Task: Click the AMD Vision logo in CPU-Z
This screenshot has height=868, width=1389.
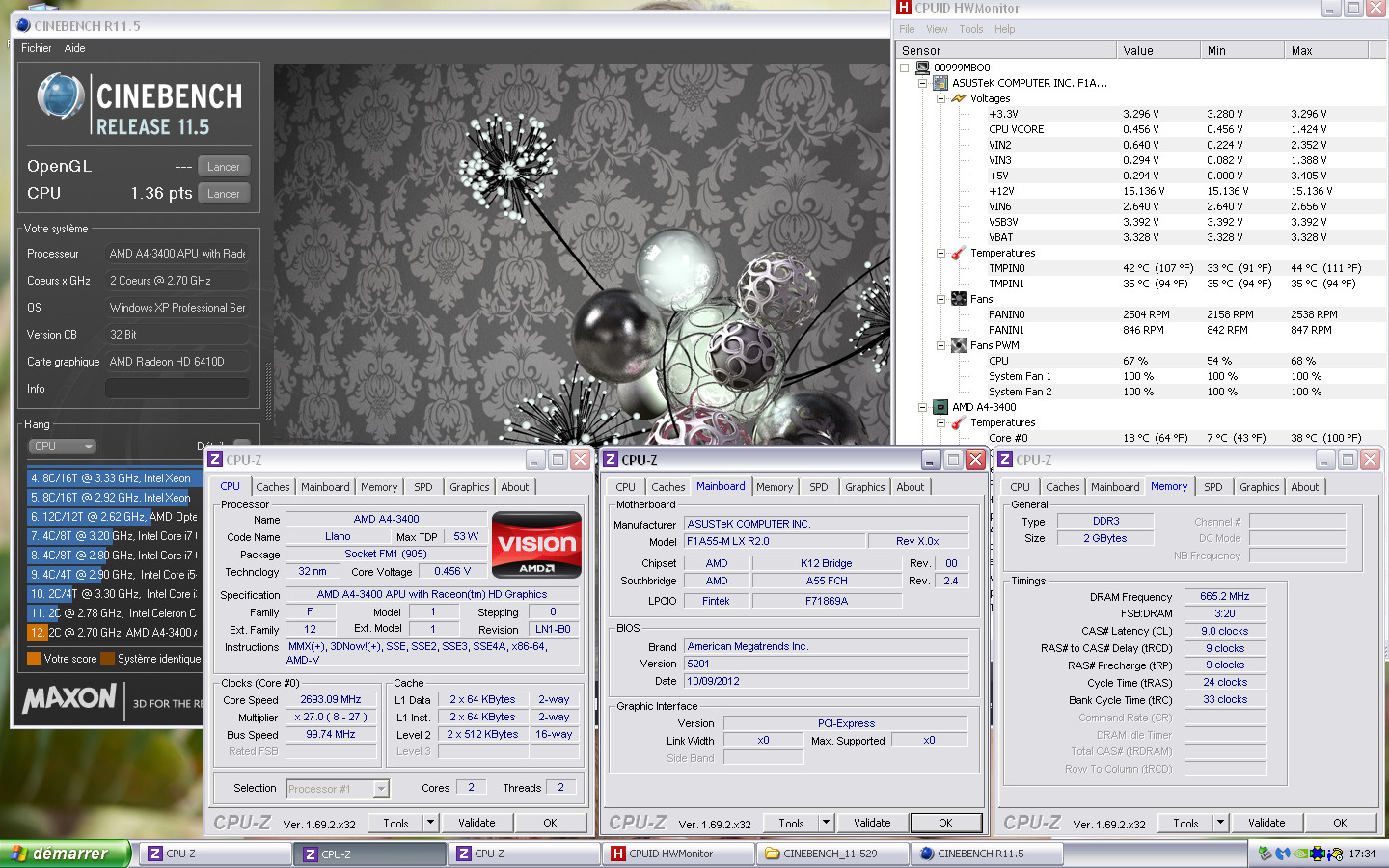Action: 536,544
